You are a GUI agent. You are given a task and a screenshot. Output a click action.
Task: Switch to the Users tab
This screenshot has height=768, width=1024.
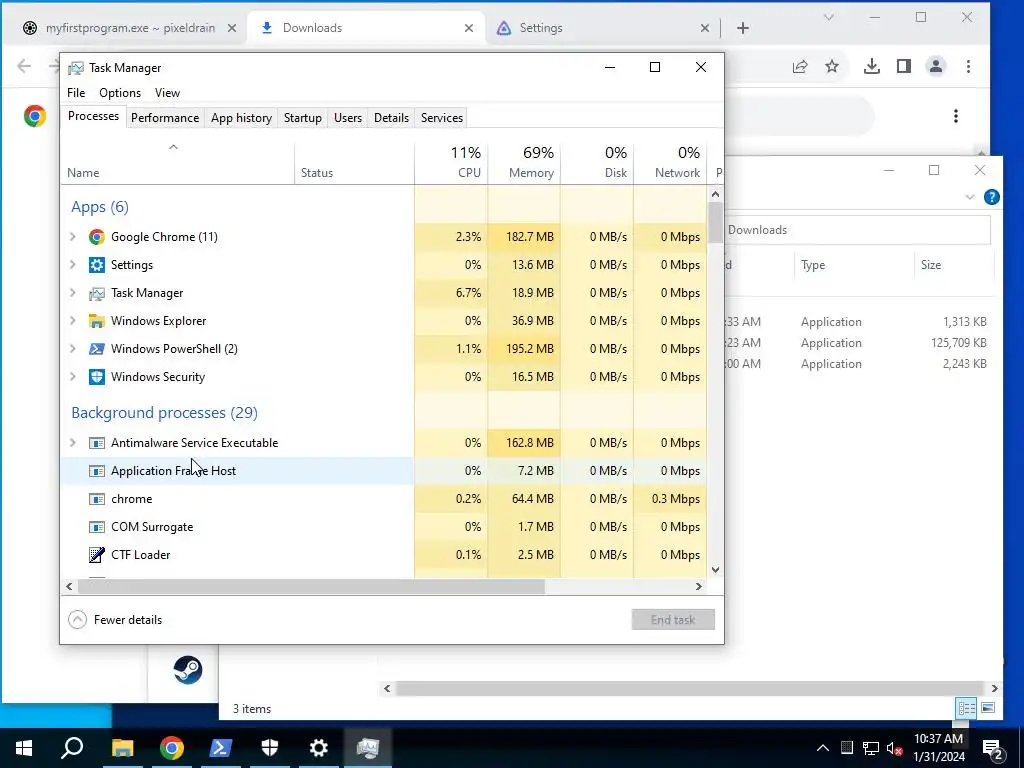pos(348,118)
